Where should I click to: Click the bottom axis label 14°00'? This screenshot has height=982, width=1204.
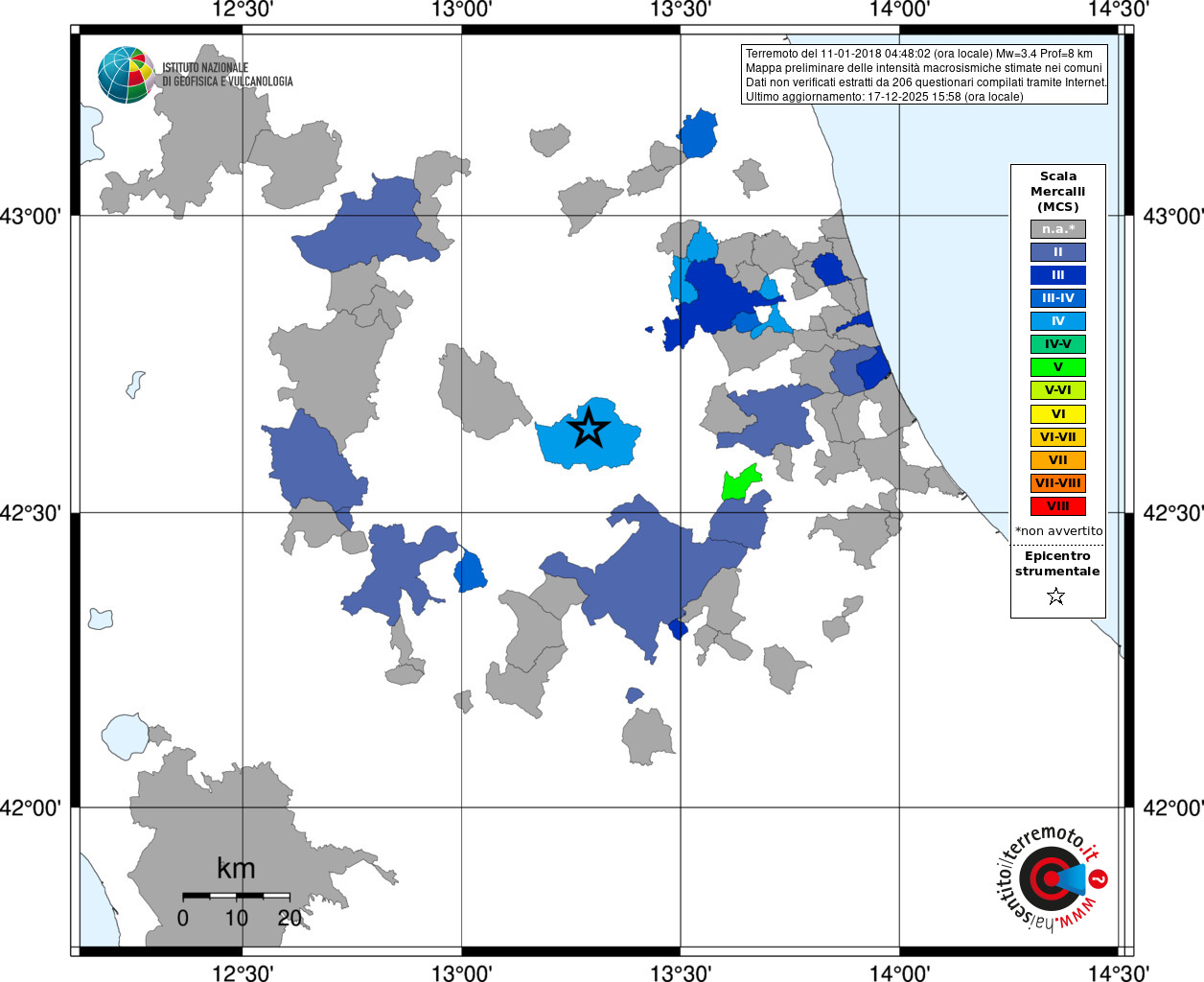click(x=899, y=973)
